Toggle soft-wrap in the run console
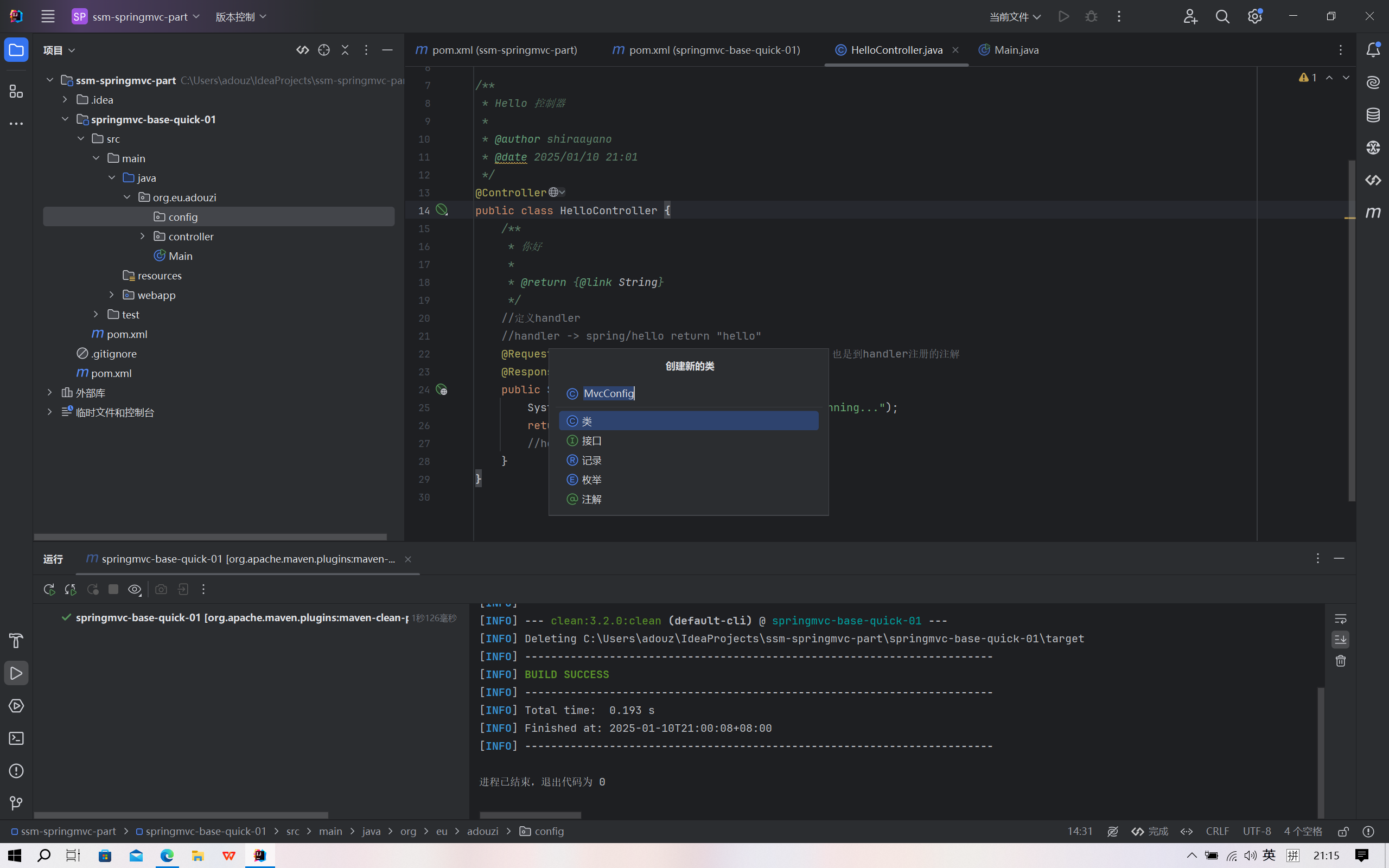 tap(1340, 619)
